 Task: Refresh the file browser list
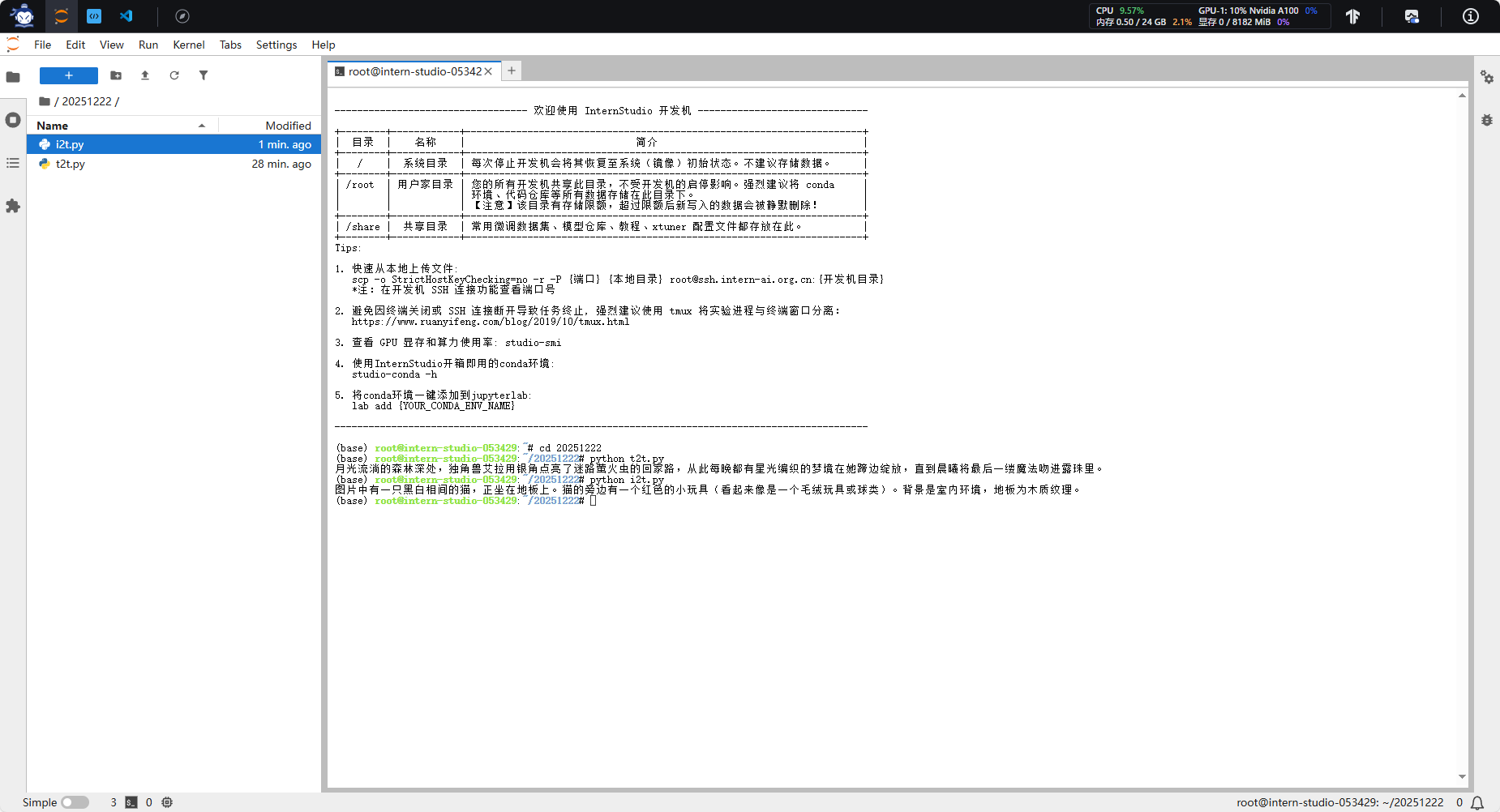point(174,75)
